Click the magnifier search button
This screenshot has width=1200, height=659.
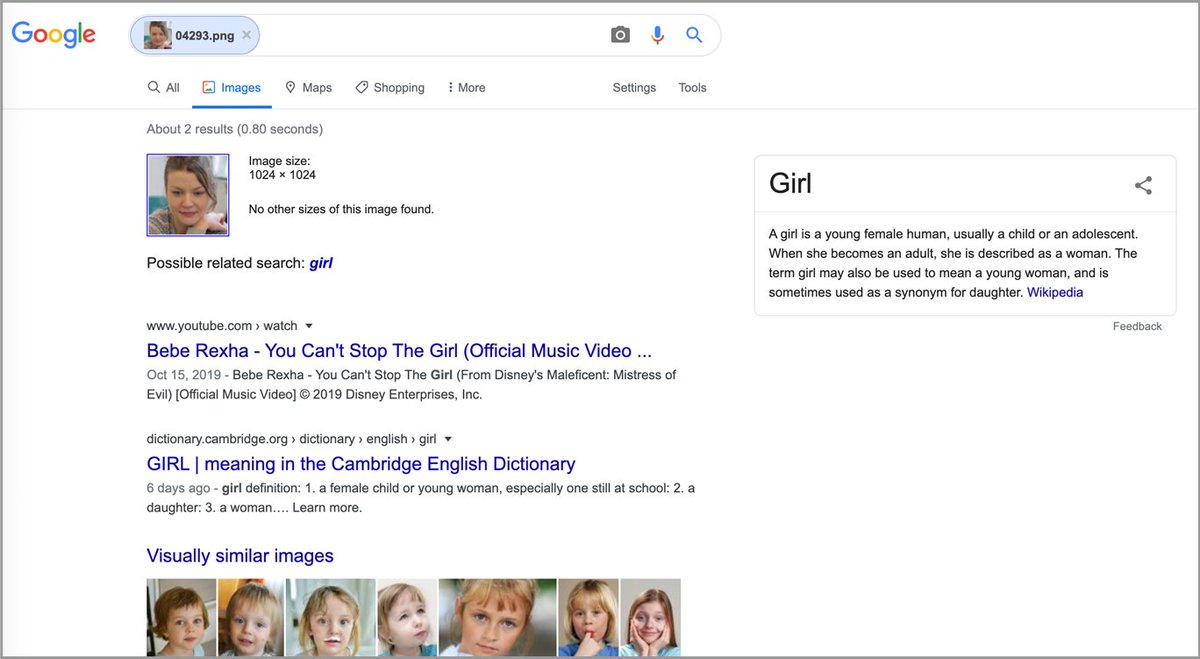click(x=694, y=35)
